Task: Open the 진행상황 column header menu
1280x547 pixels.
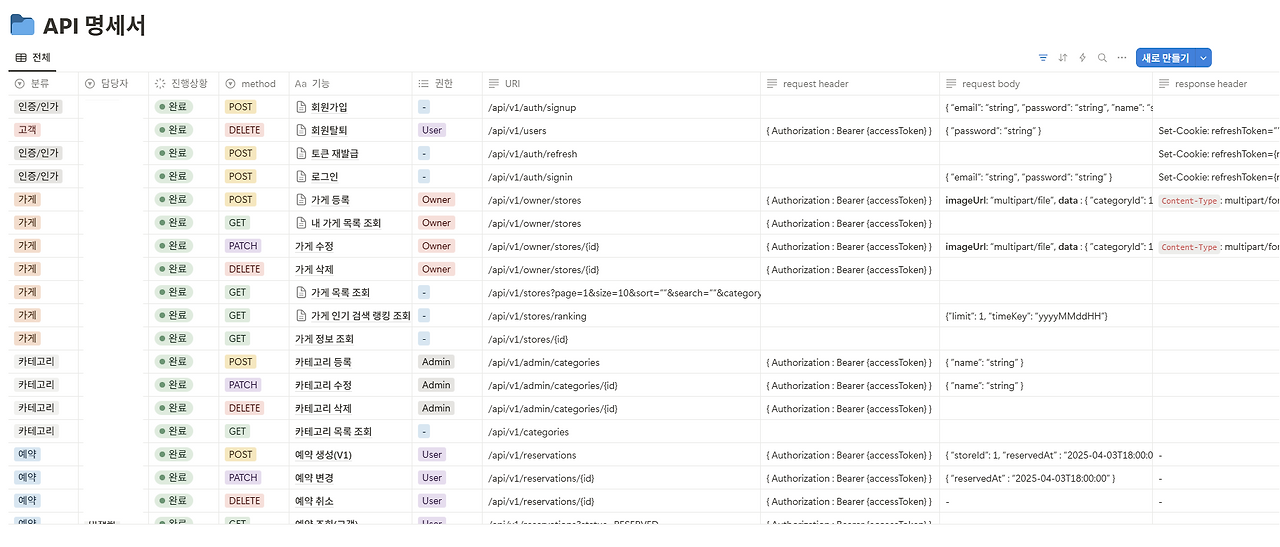Action: point(184,84)
